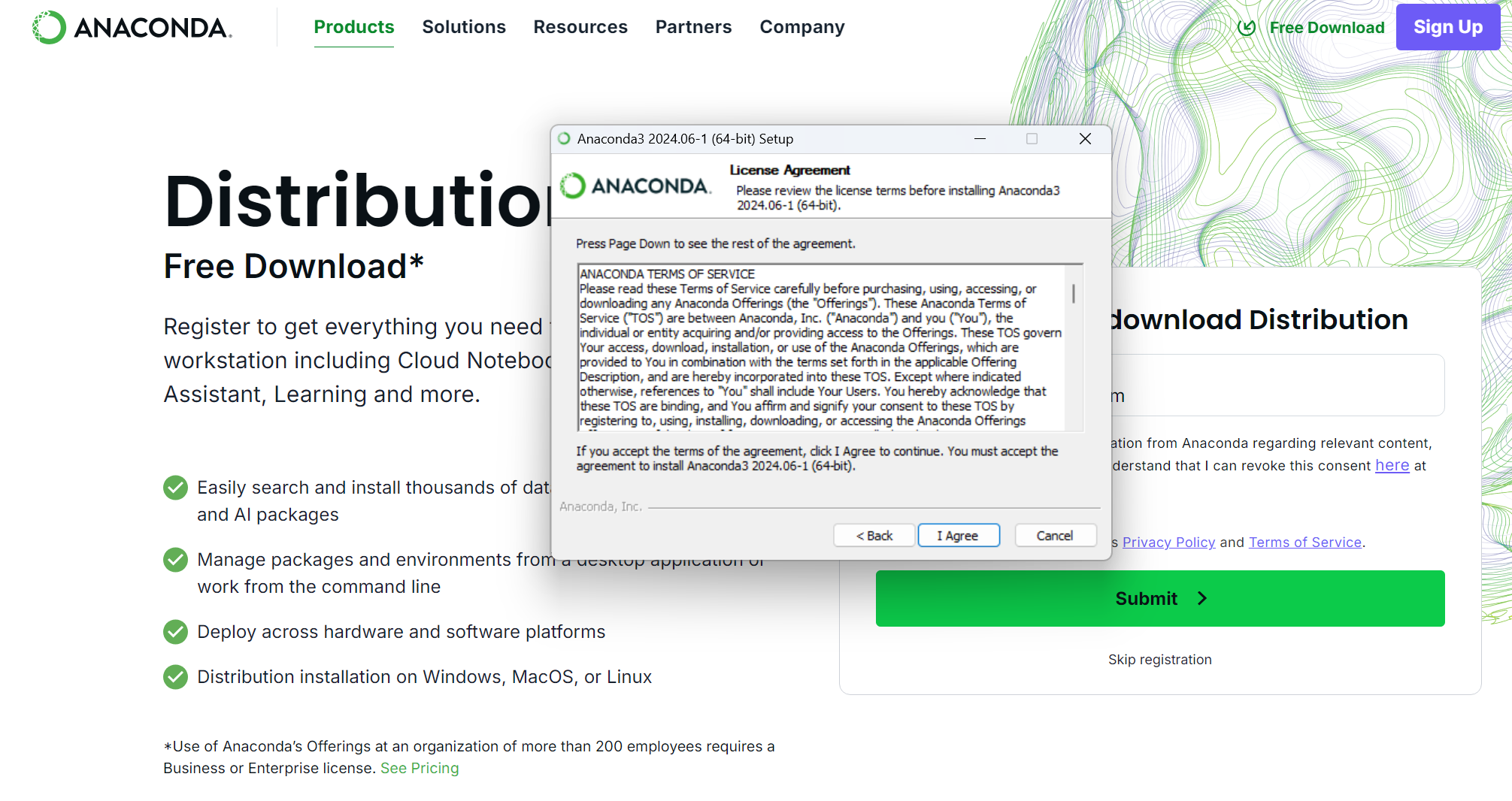The image size is (1512, 801).
Task: Click the setup window title bar Anaconda icon
Action: tap(564, 139)
